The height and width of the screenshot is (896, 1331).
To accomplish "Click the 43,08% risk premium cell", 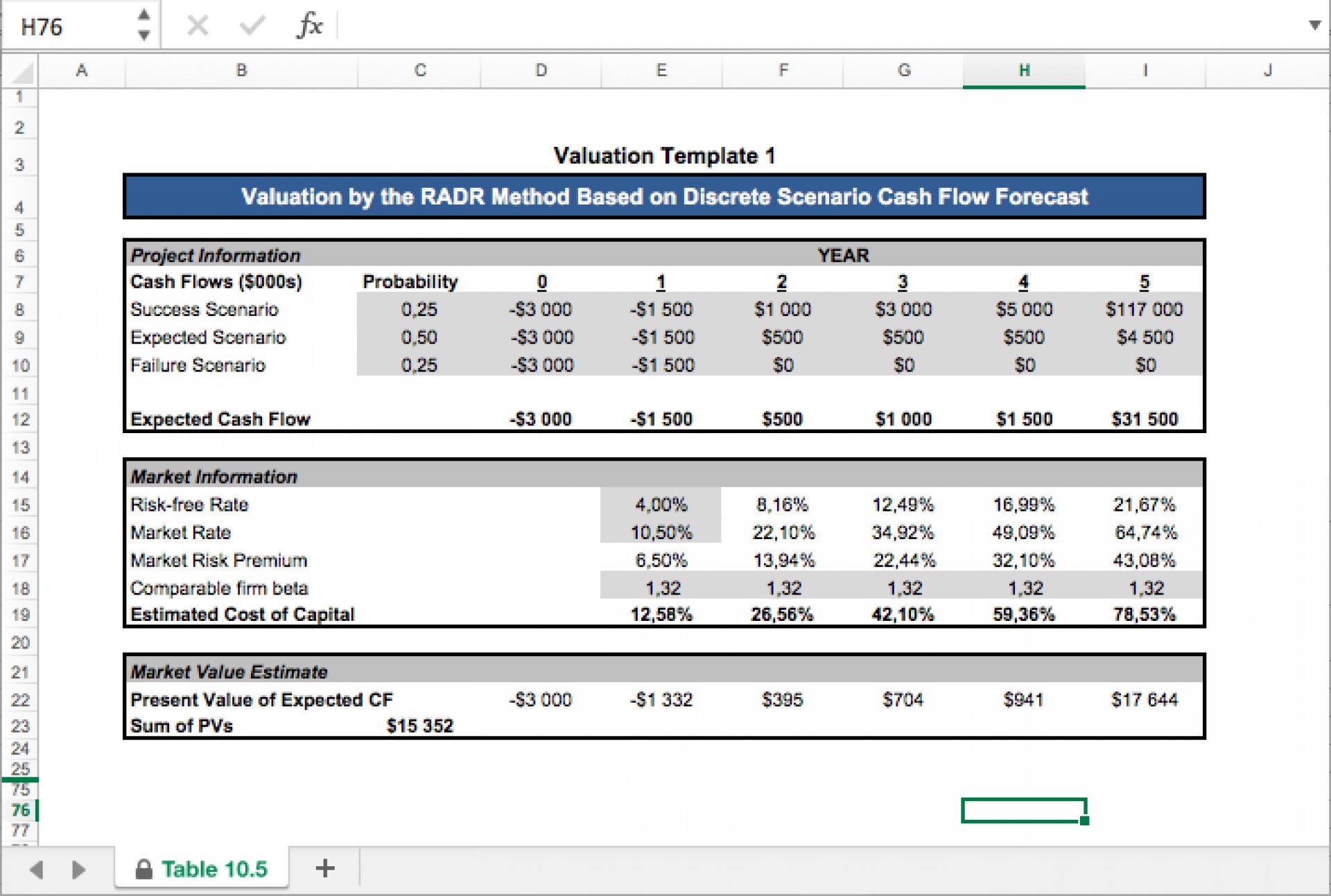I will pyautogui.click(x=1145, y=560).
